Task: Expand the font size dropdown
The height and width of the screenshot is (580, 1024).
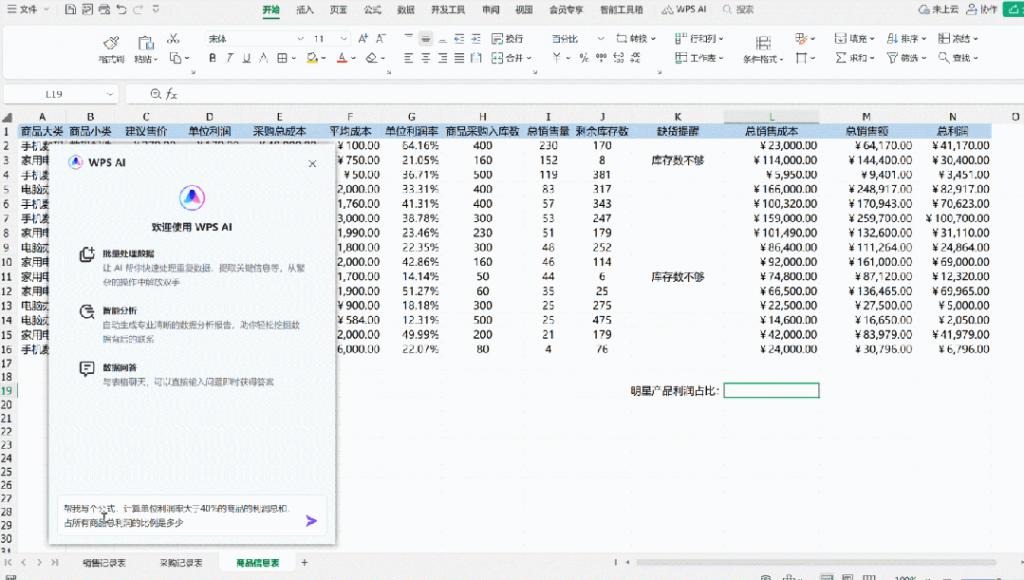Action: click(x=346, y=39)
